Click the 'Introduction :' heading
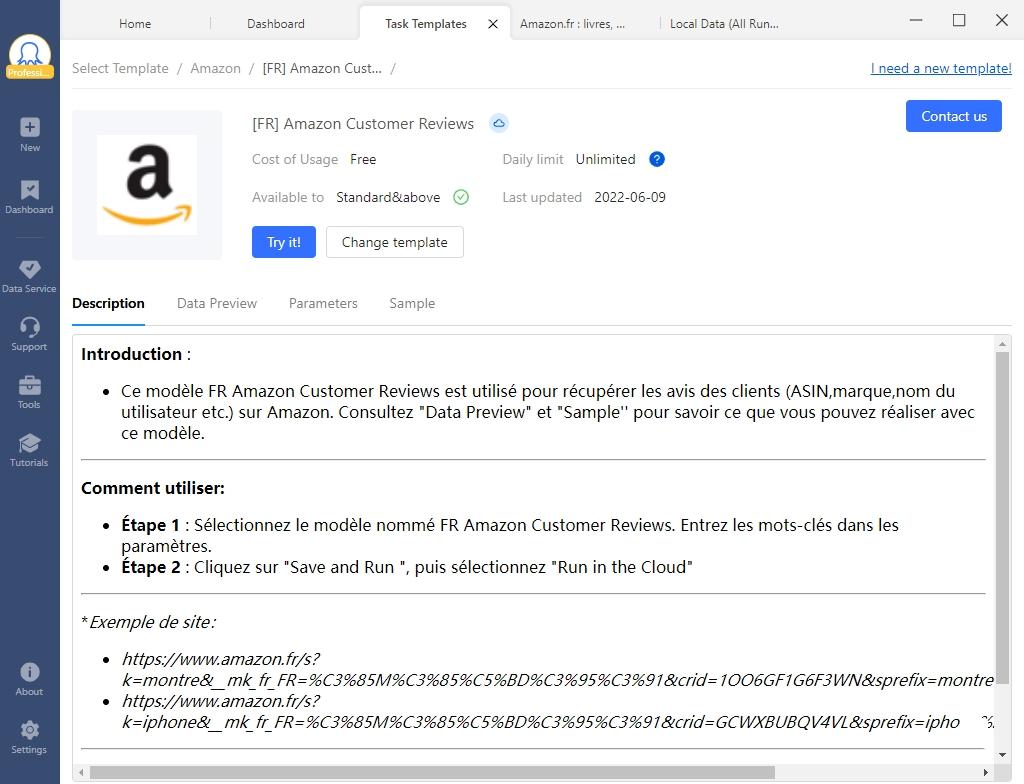Screen dimensions: 1024x784 tap(136, 354)
